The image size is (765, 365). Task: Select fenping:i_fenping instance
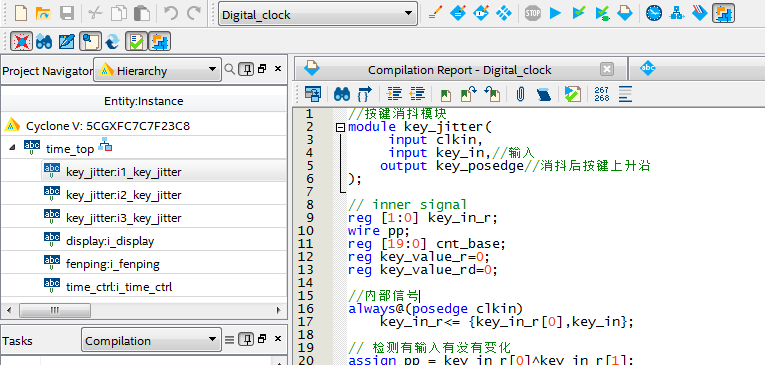pos(113,264)
